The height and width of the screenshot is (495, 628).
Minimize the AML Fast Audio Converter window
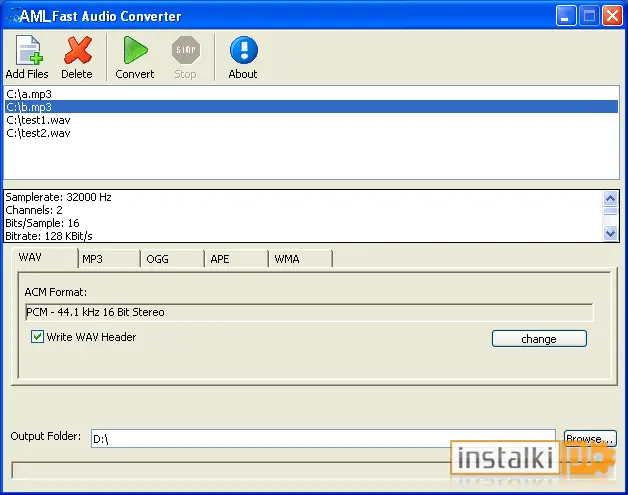566,16
